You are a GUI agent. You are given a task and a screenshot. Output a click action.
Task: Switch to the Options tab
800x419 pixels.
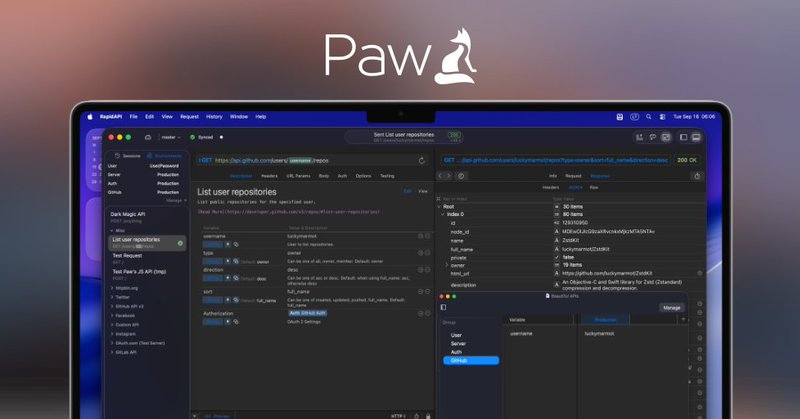coord(363,176)
